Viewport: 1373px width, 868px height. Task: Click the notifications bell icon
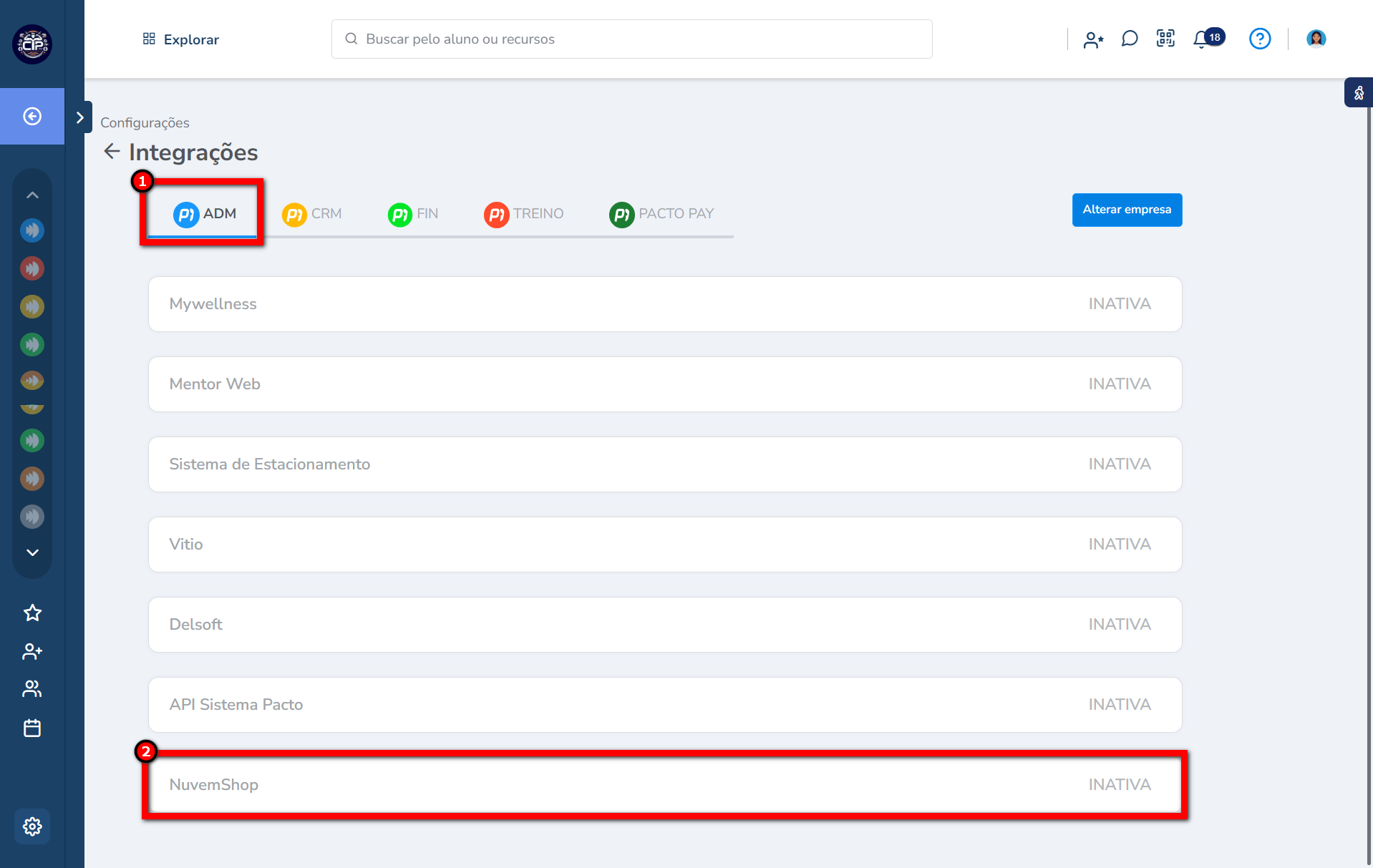(x=1202, y=39)
